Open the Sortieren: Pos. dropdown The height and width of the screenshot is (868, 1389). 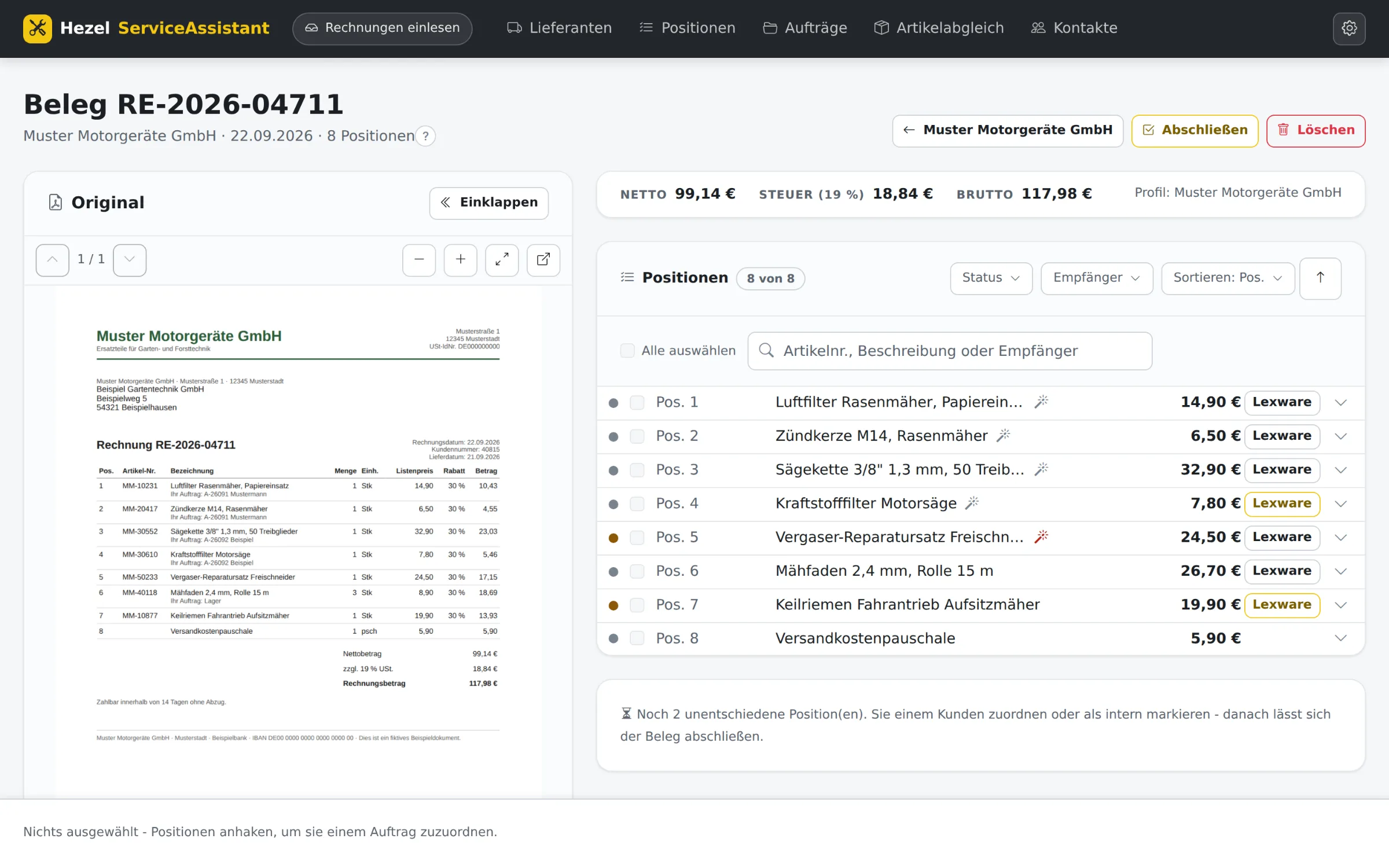pyautogui.click(x=1228, y=278)
